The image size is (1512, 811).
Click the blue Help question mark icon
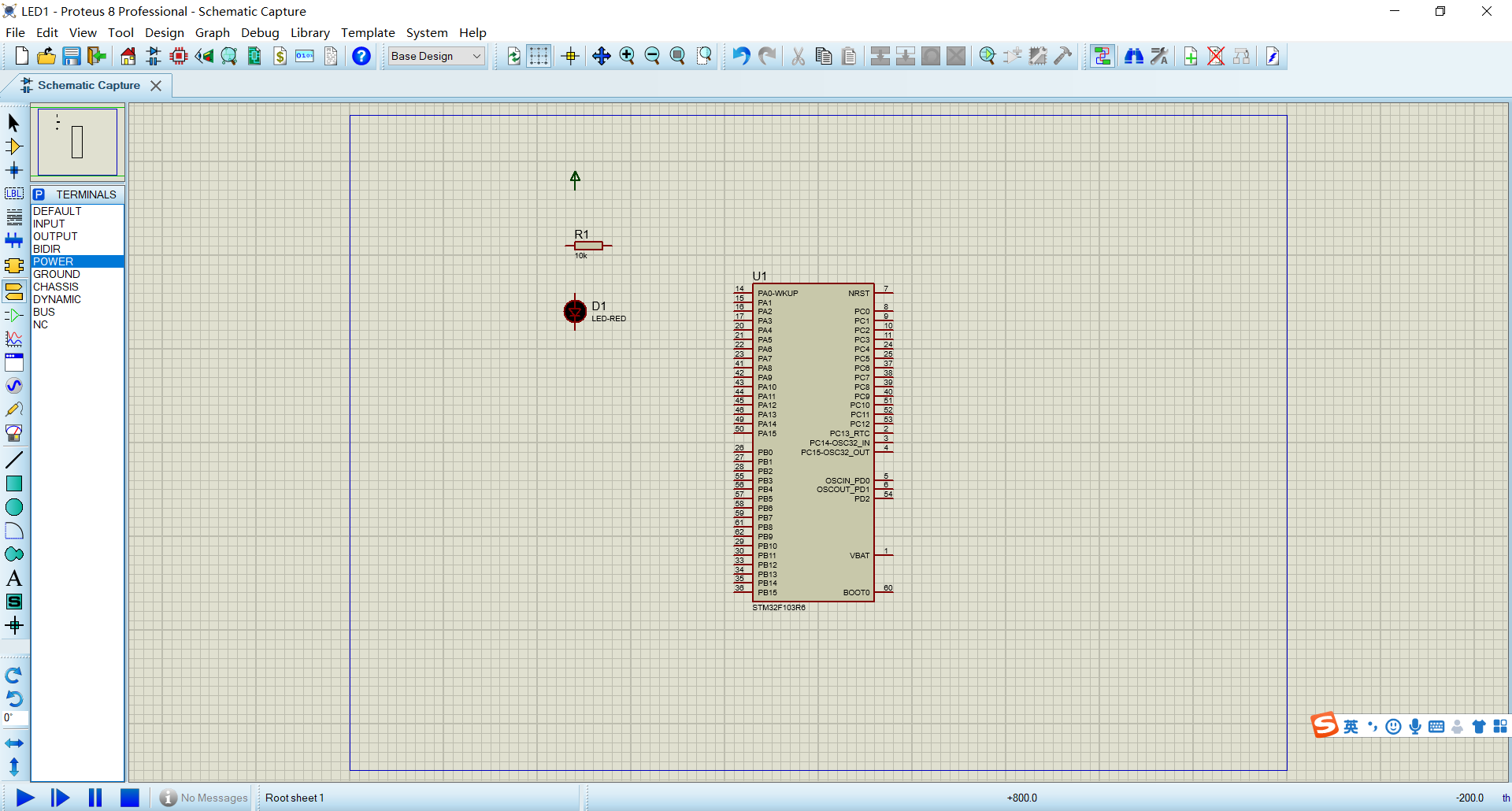pyautogui.click(x=361, y=56)
